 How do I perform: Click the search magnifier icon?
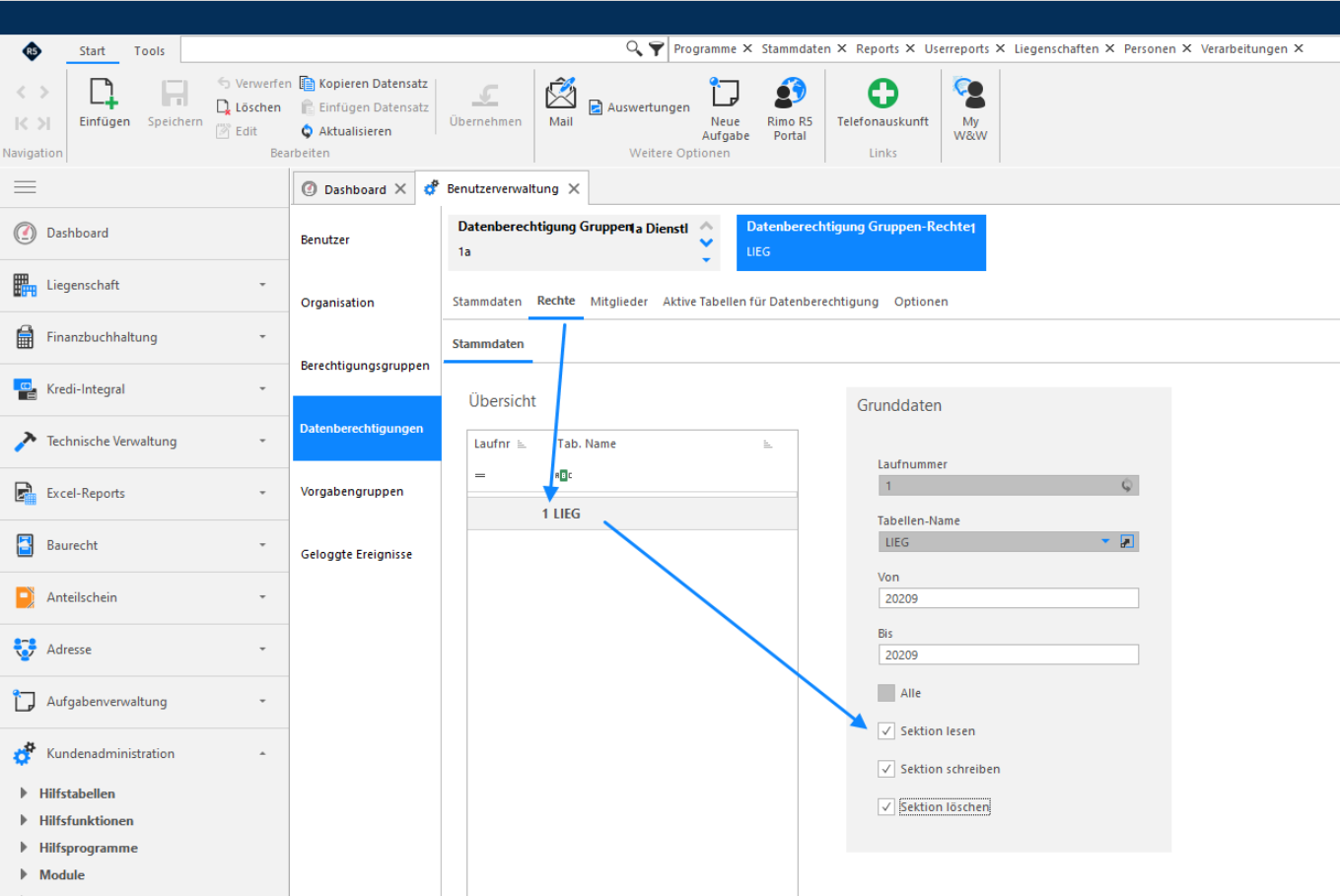(634, 48)
